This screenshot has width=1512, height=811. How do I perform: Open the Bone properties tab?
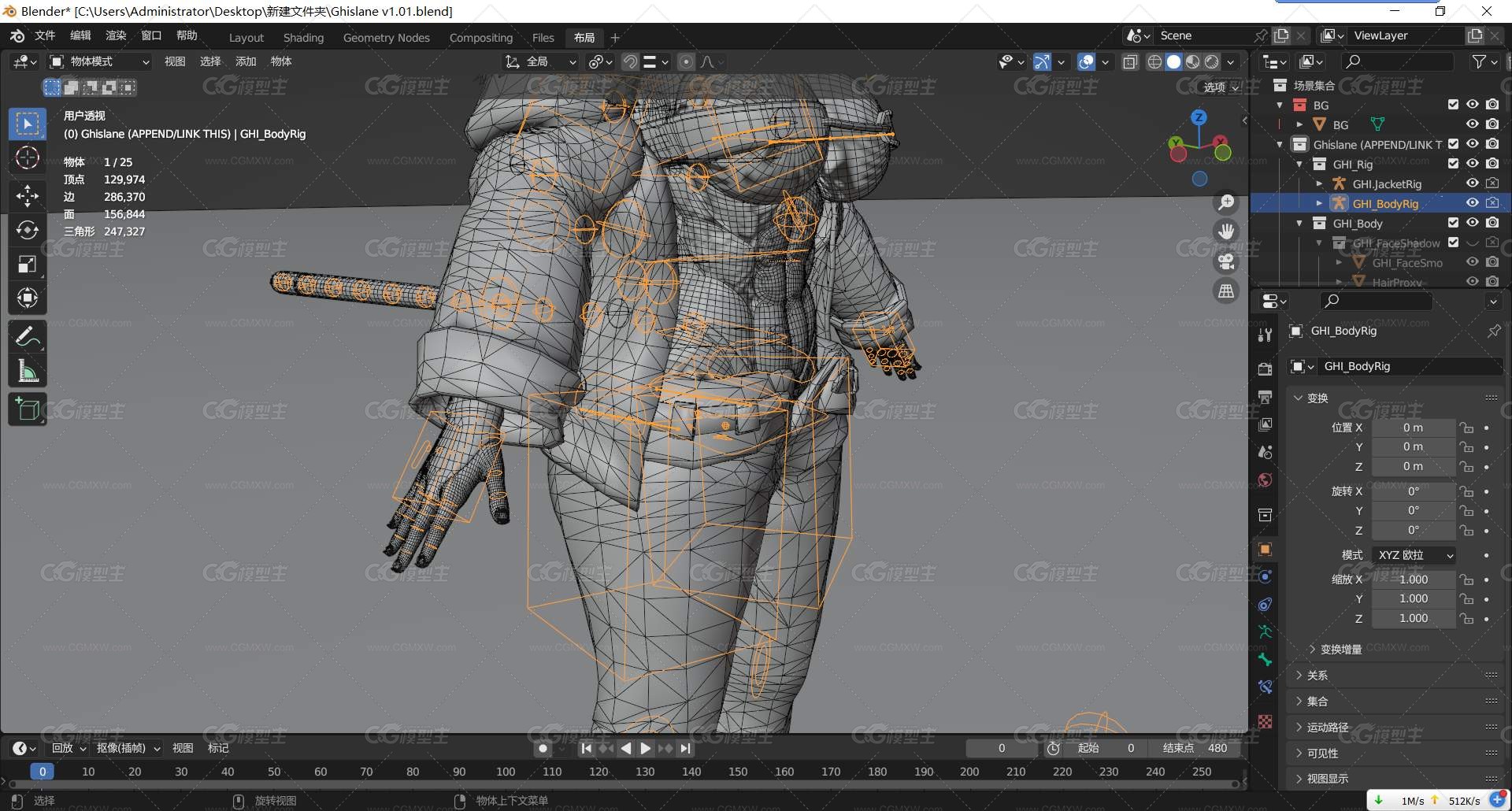[x=1265, y=660]
